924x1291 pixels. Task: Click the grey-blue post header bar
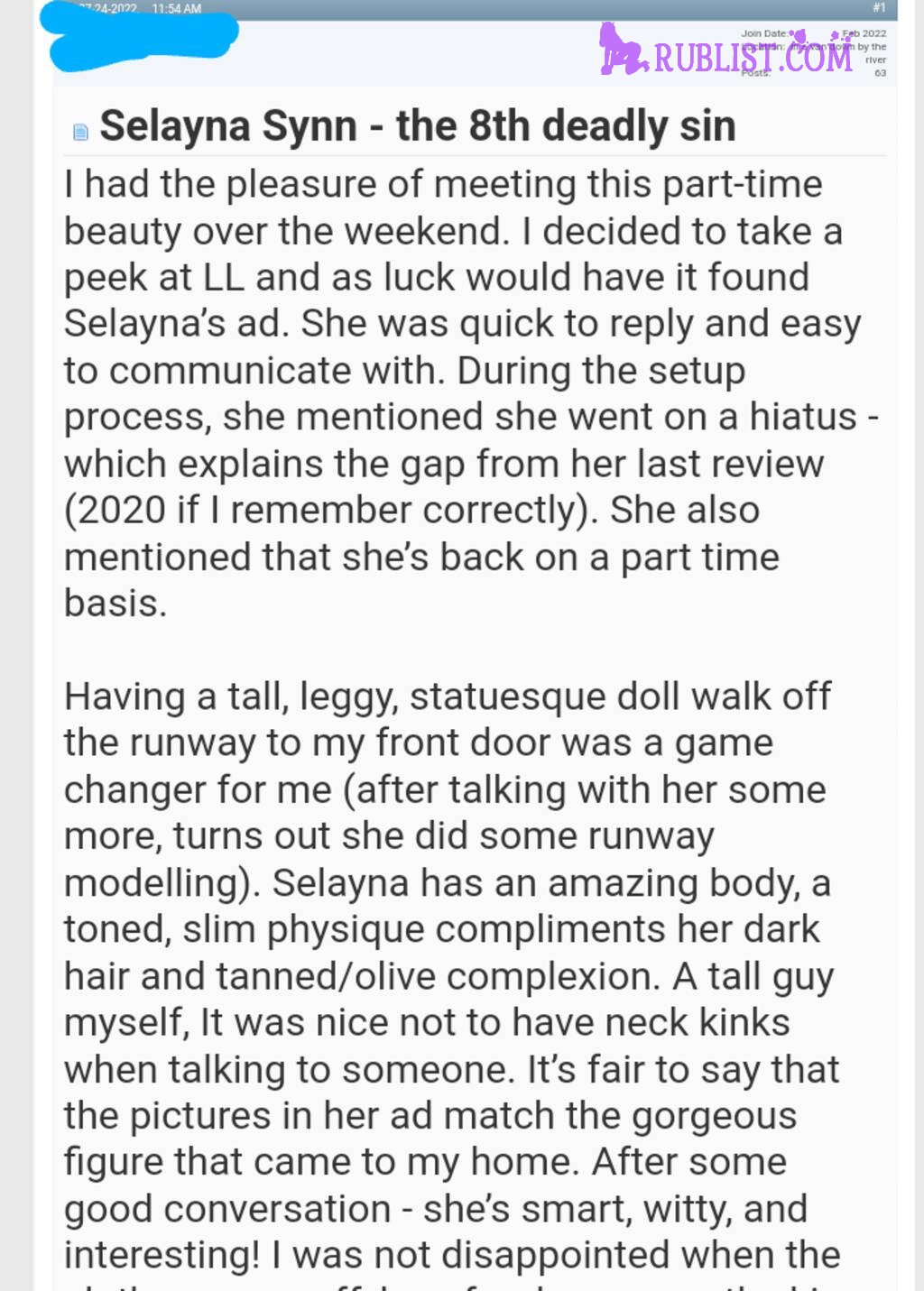[x=474, y=9]
